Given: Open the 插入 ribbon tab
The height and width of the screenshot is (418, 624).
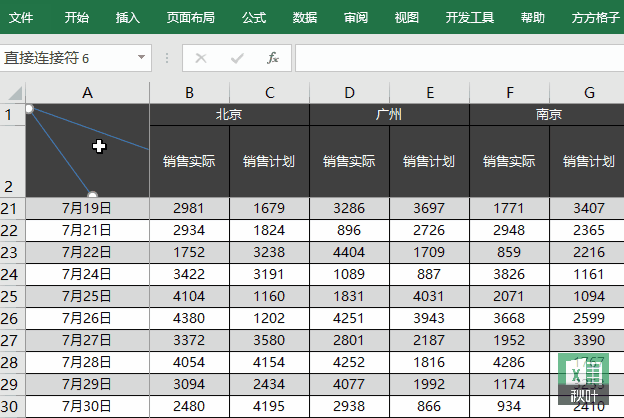Looking at the screenshot, I should [127, 18].
